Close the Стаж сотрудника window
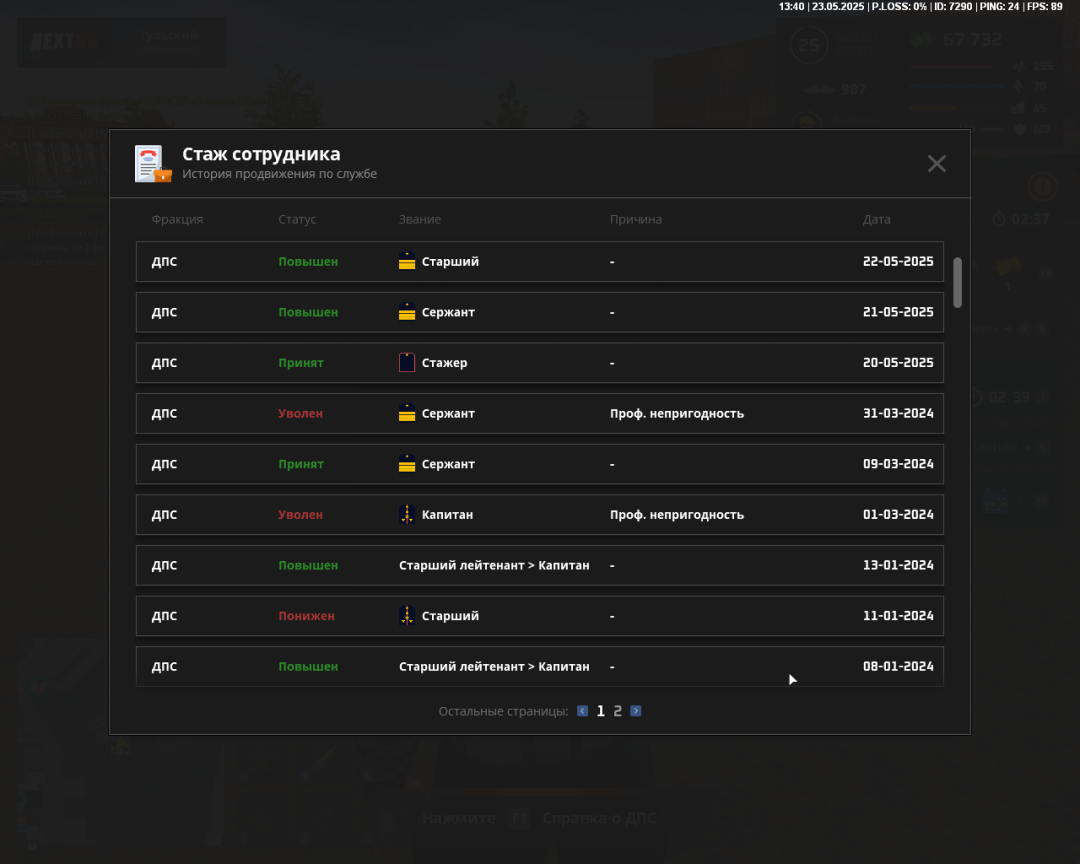 coord(936,164)
